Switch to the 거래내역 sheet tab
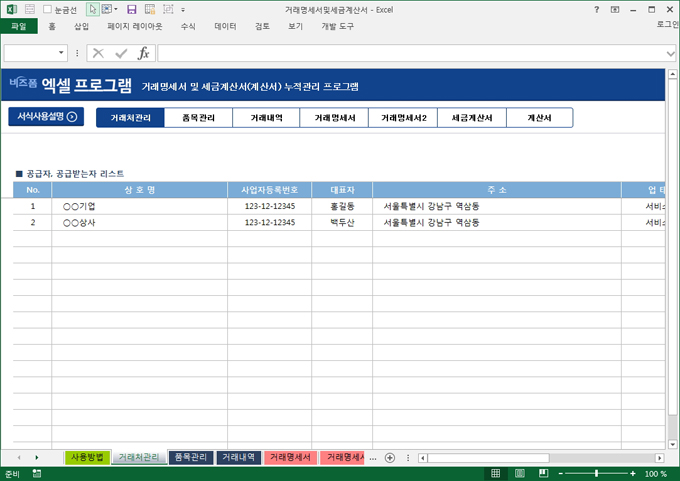 (x=239, y=457)
